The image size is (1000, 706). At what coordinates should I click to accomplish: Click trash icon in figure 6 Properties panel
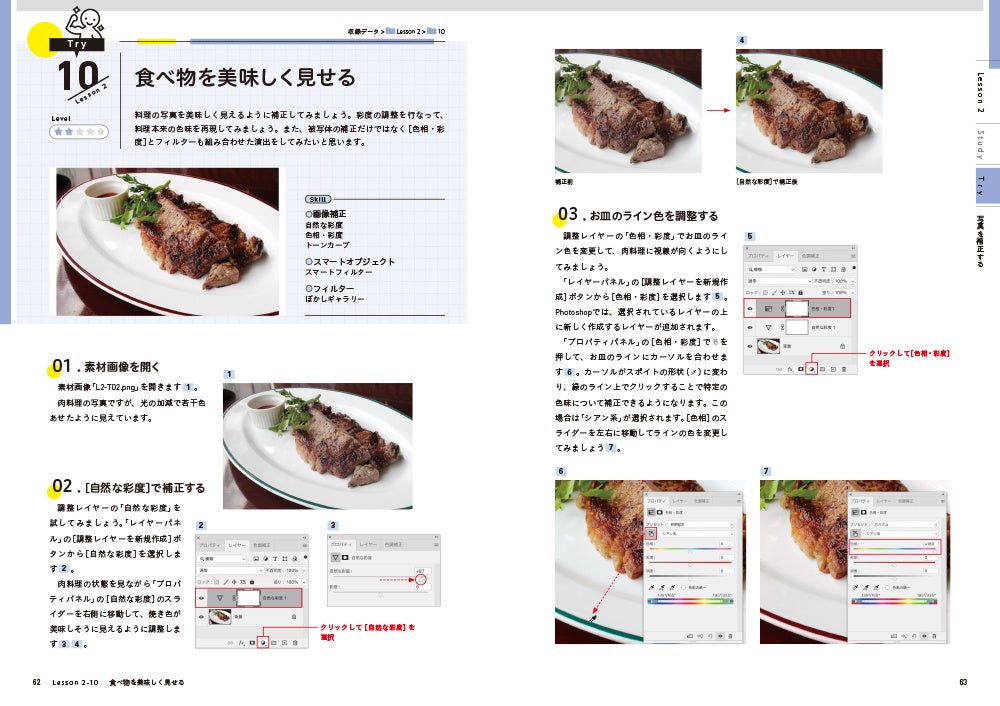click(x=730, y=636)
